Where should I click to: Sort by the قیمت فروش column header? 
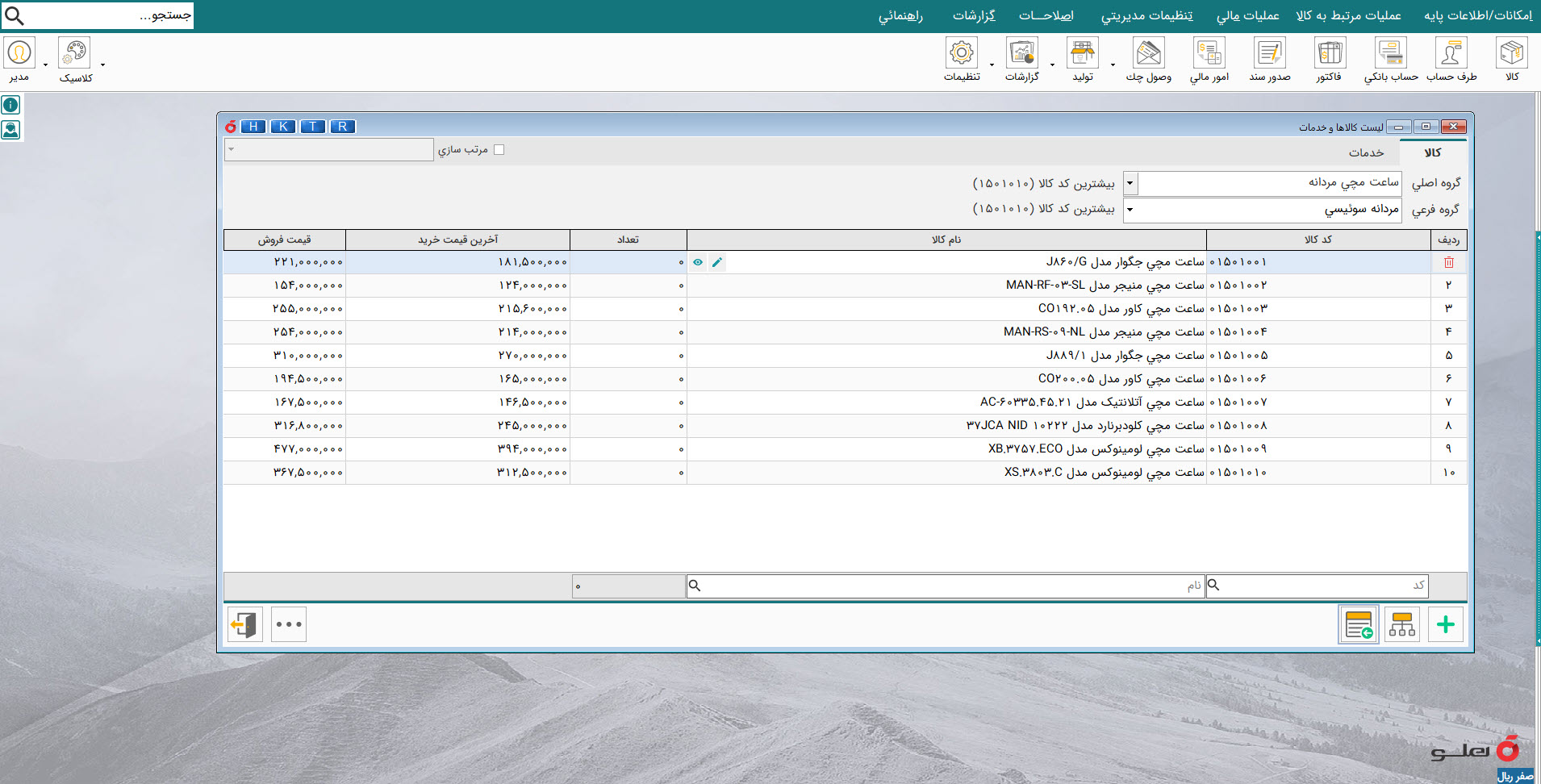click(x=285, y=240)
